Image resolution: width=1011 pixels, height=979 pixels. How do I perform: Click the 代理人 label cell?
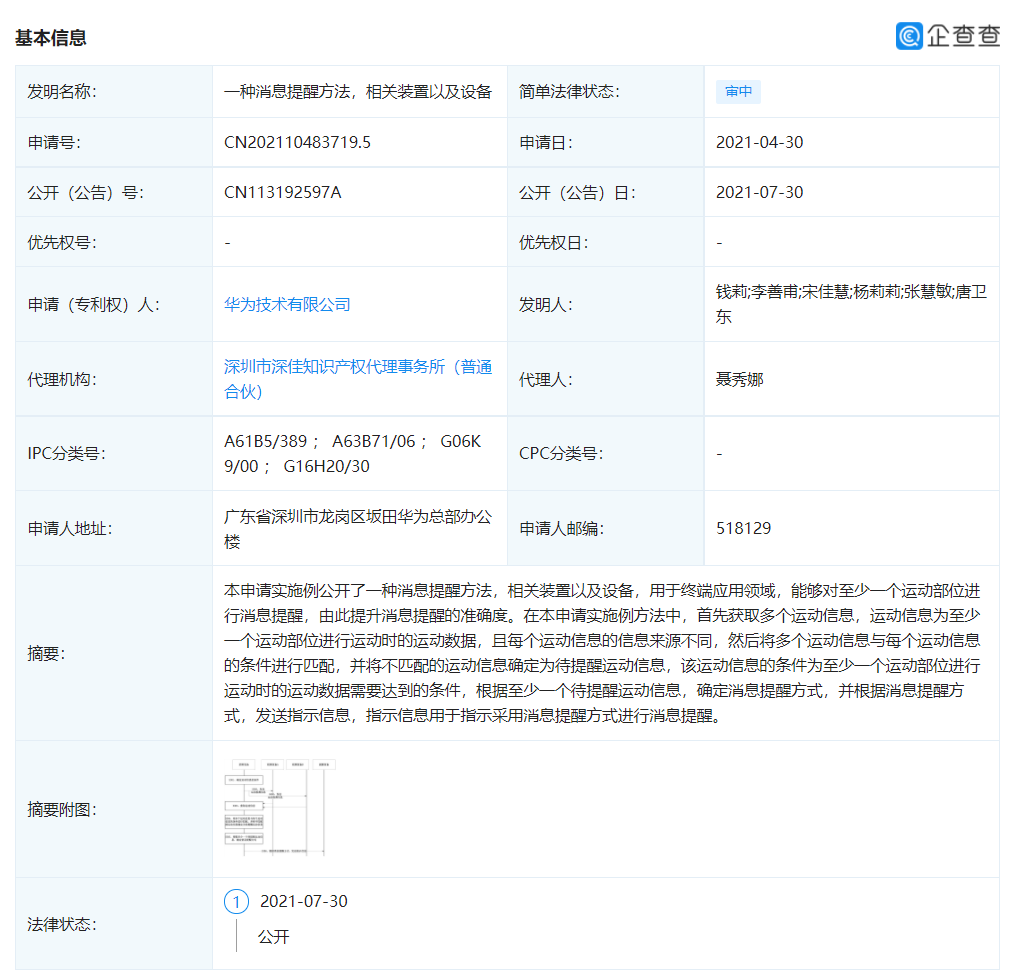click(x=605, y=379)
